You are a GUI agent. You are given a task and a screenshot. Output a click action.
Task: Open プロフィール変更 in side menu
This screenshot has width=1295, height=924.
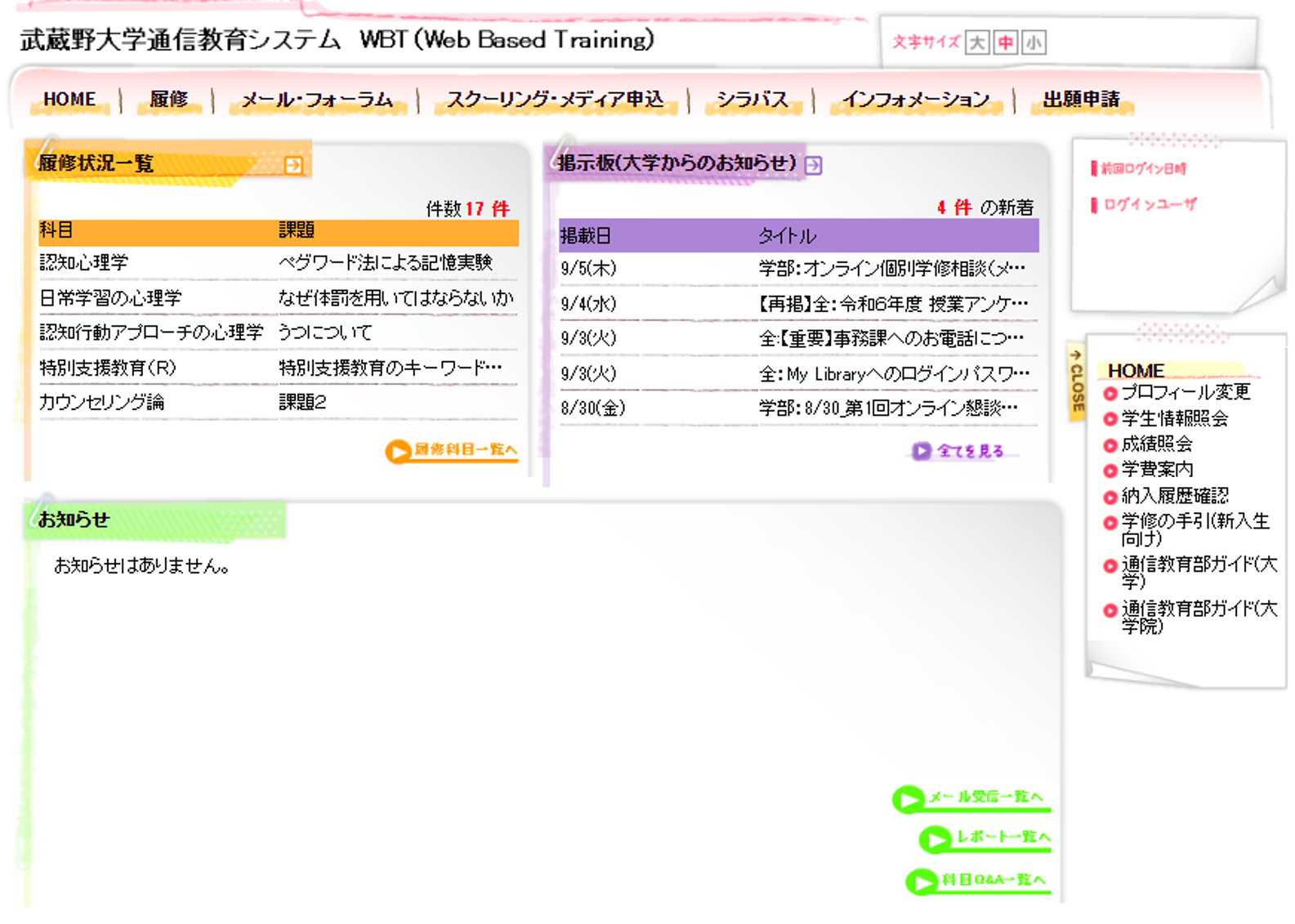1185,392
